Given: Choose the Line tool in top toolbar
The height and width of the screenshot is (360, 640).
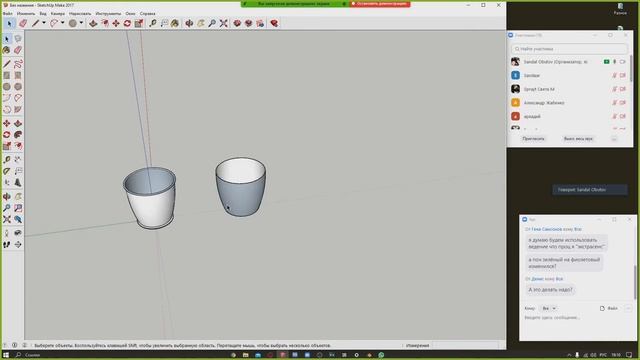Looking at the screenshot, I should coord(36,23).
